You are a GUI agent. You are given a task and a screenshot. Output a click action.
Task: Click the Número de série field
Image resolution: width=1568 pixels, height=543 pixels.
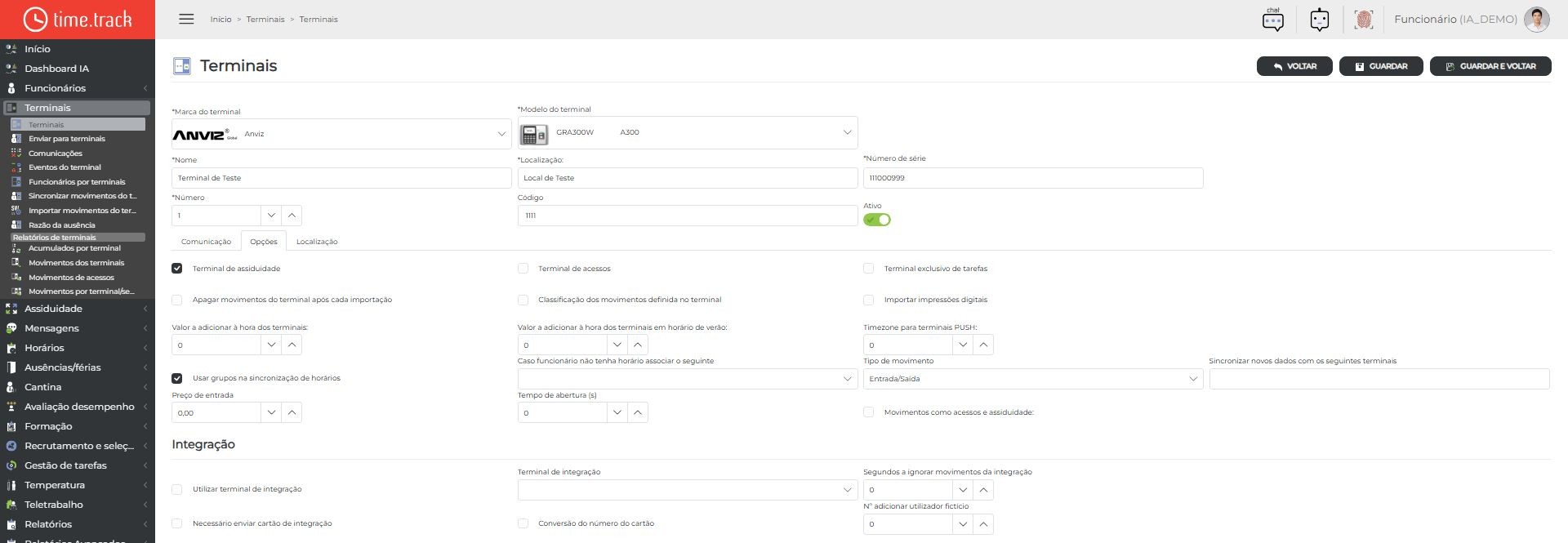pos(1033,178)
